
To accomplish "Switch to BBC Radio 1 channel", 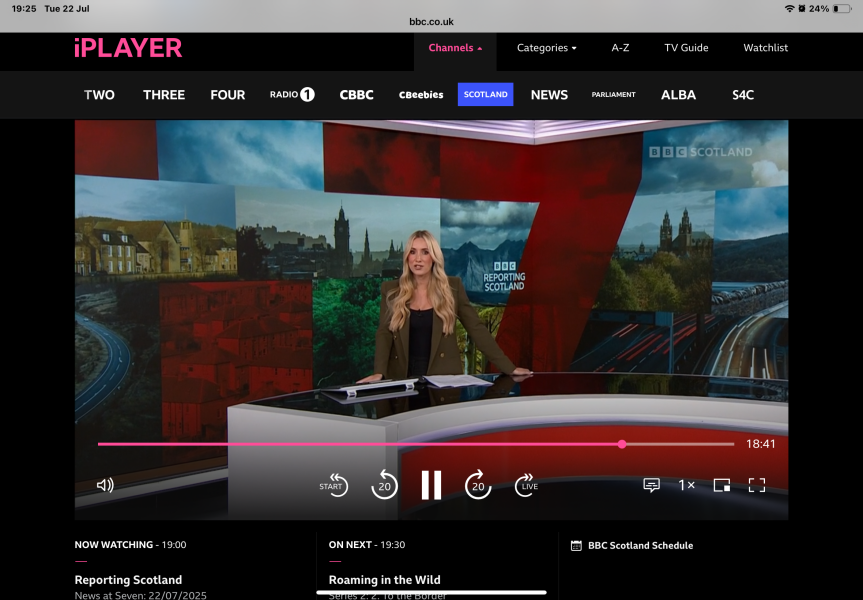I will [x=292, y=95].
